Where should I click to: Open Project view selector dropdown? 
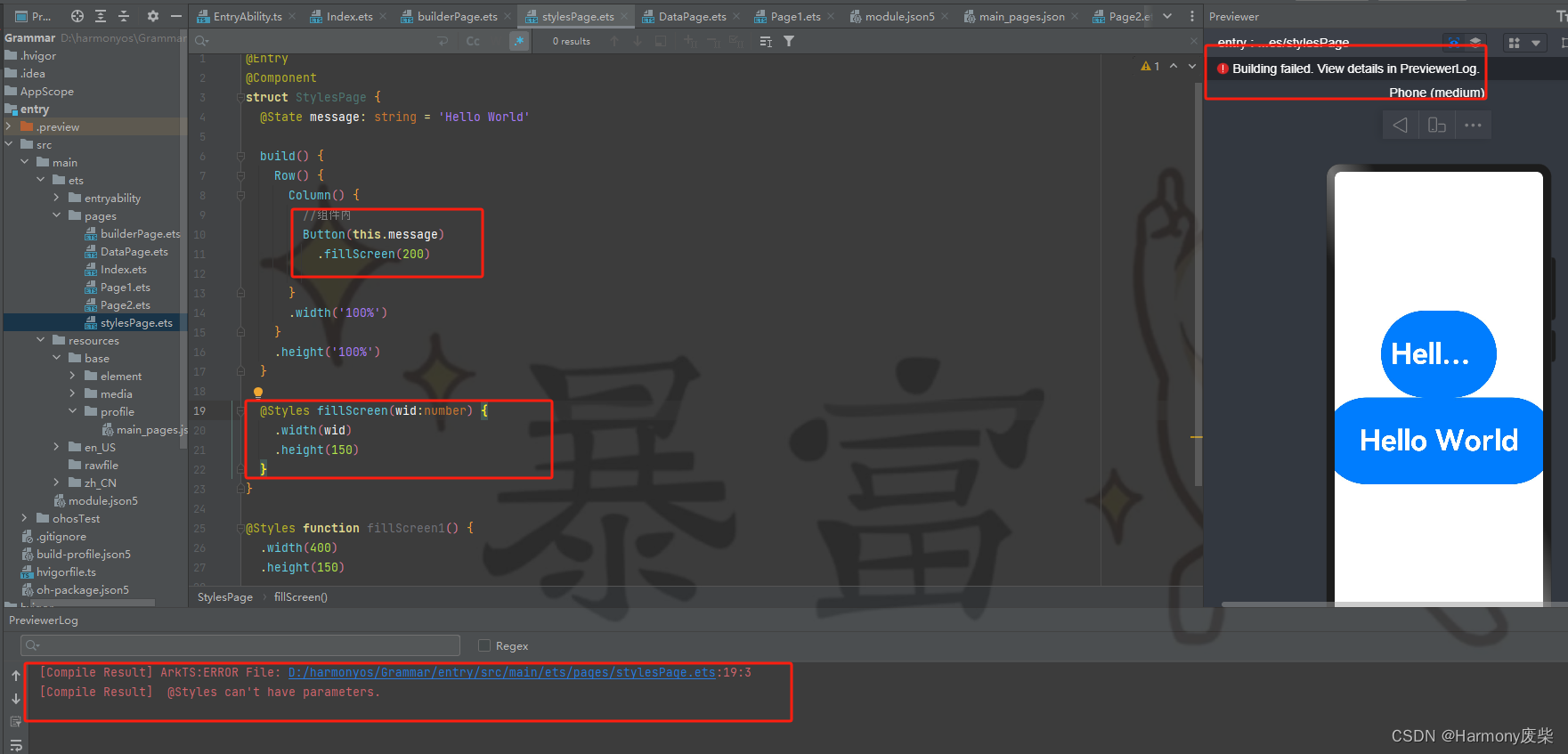(x=35, y=16)
